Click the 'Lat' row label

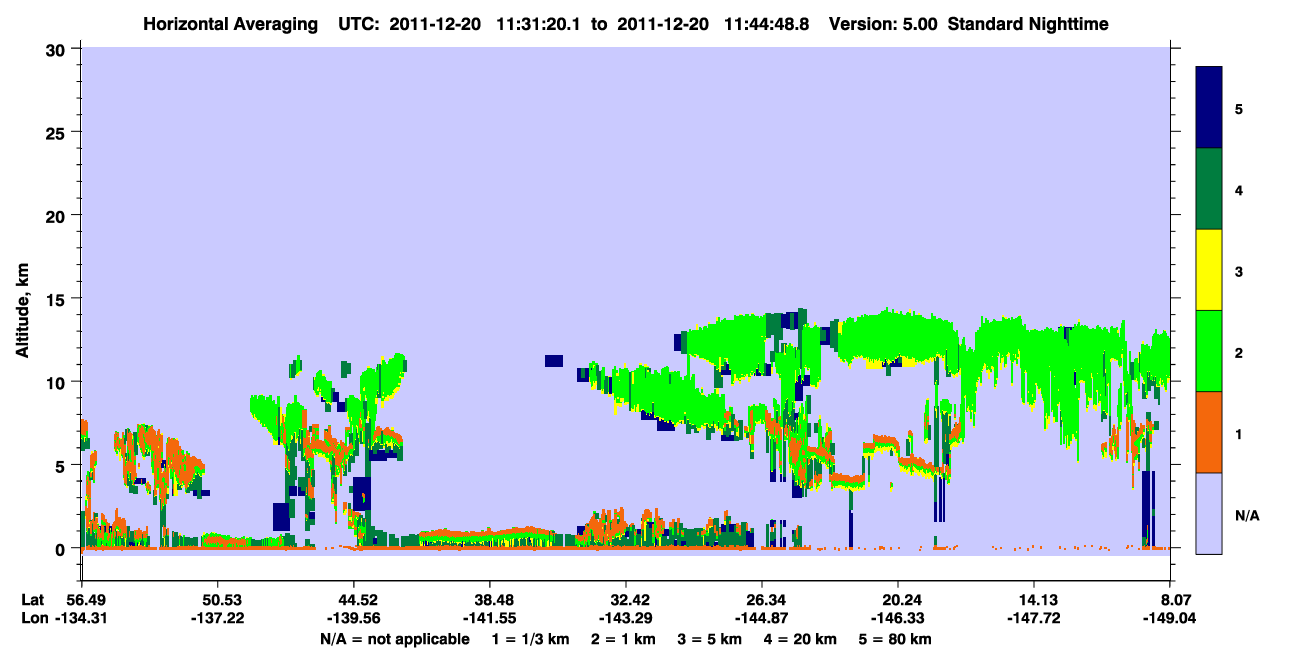(x=32, y=600)
